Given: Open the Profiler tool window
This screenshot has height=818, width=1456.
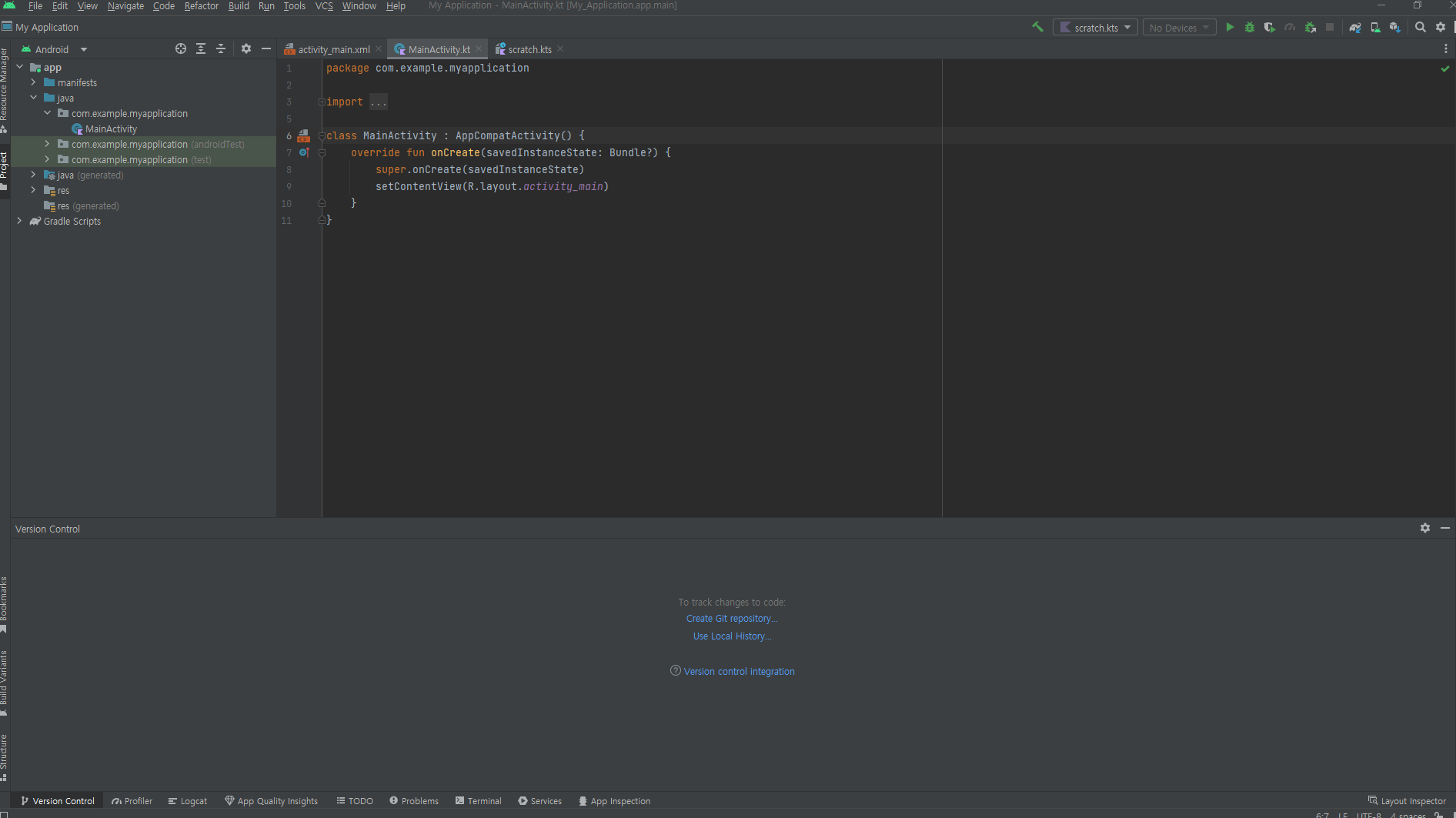Looking at the screenshot, I should click(132, 801).
